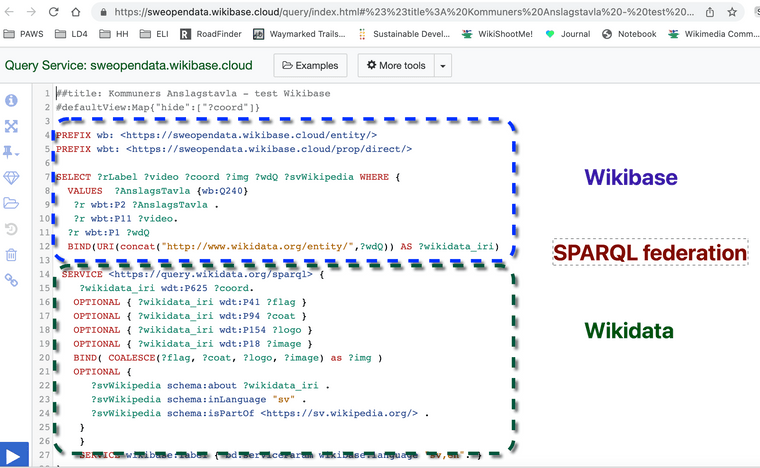Click the browser address bar URL
Image resolution: width=760 pixels, height=468 pixels.
click(400, 12)
